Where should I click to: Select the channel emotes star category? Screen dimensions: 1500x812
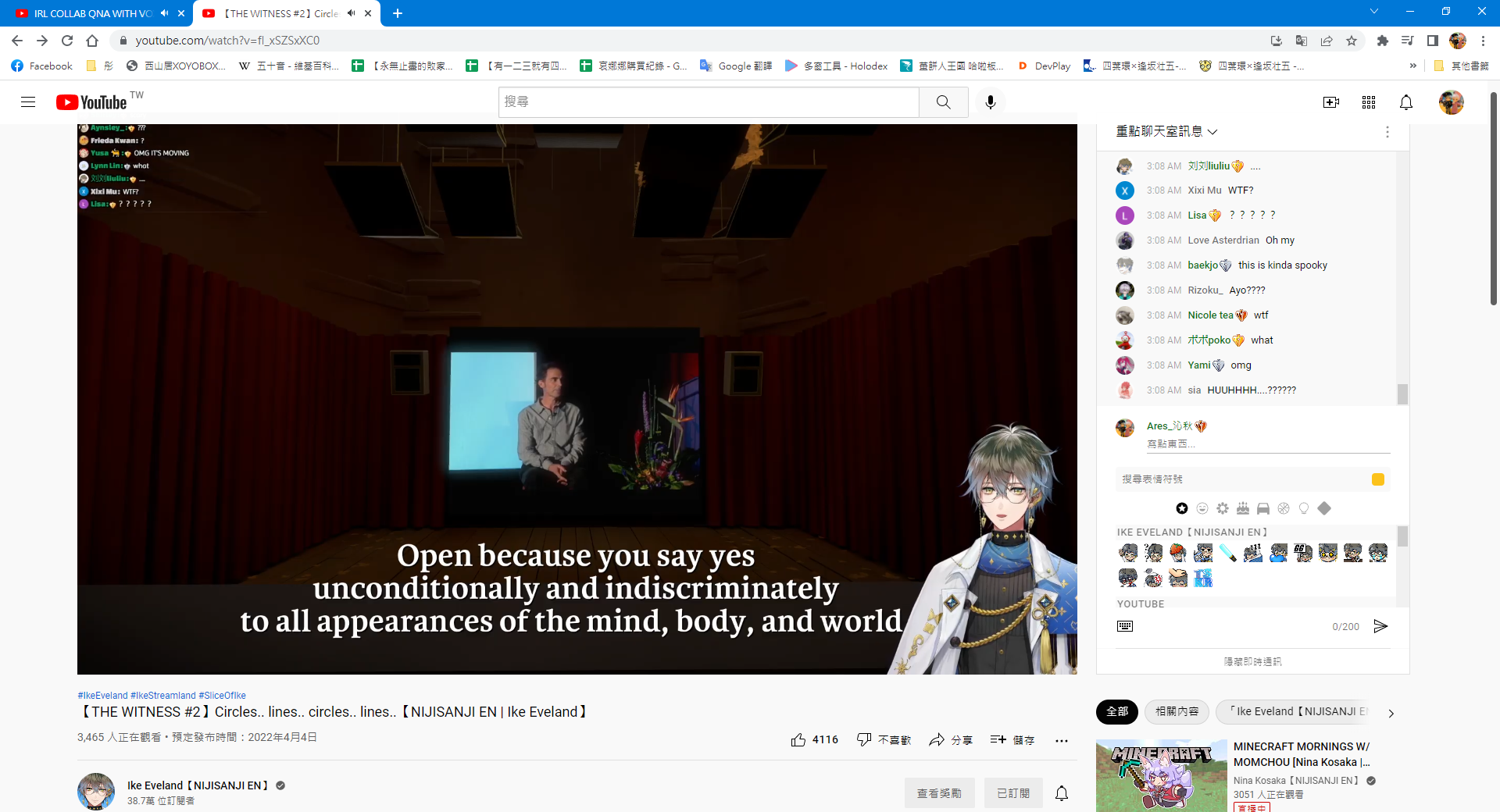(x=1182, y=508)
